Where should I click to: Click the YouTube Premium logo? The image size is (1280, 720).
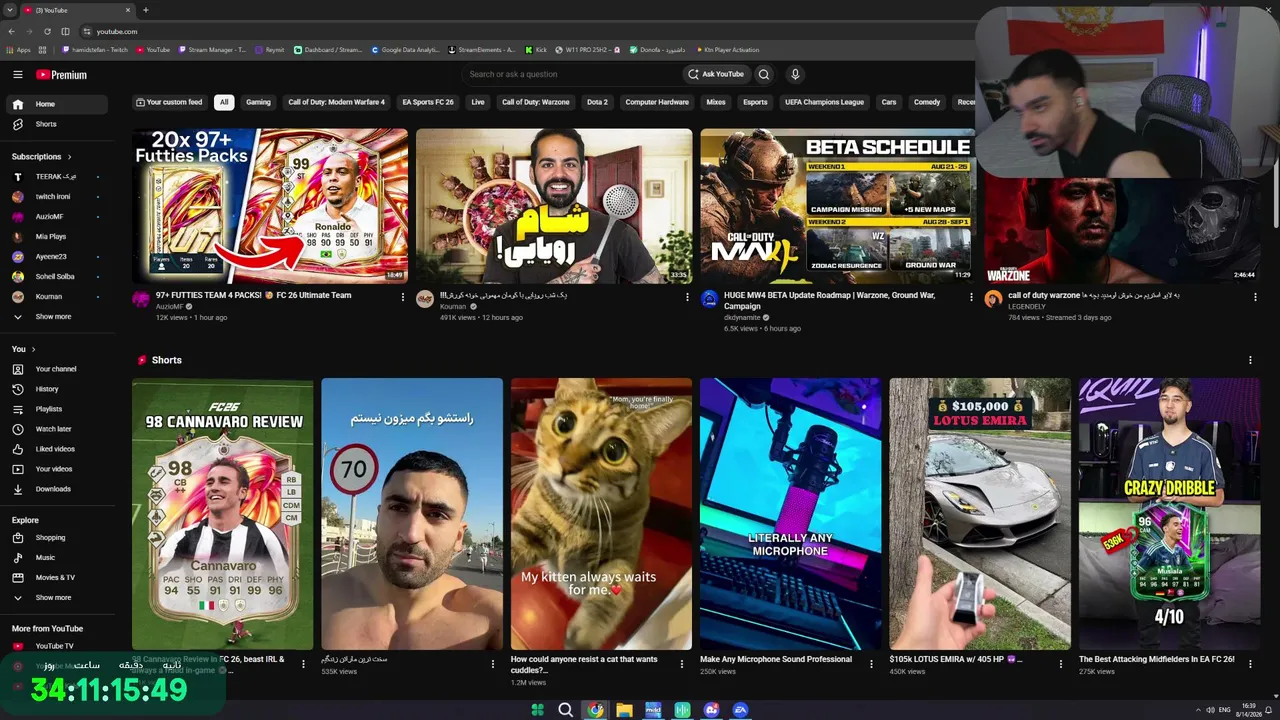tap(61, 75)
